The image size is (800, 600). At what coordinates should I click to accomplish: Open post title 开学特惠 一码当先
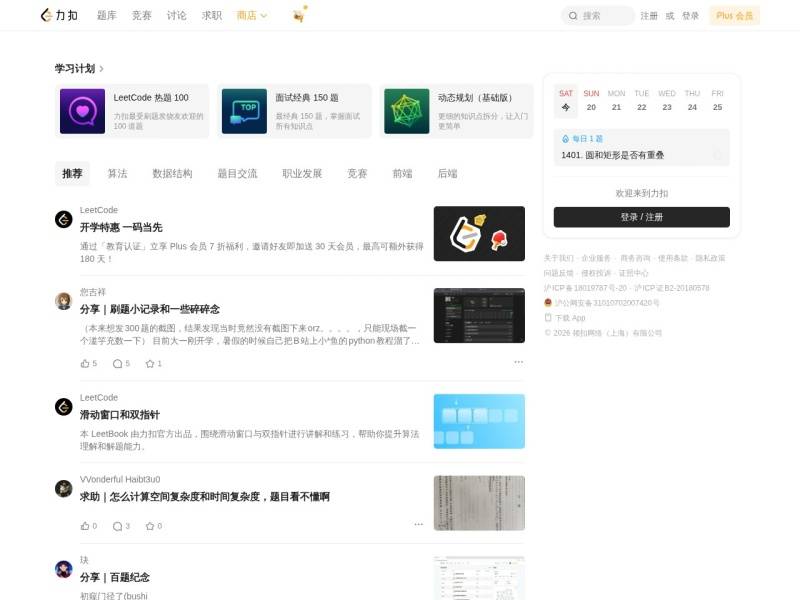121,228
